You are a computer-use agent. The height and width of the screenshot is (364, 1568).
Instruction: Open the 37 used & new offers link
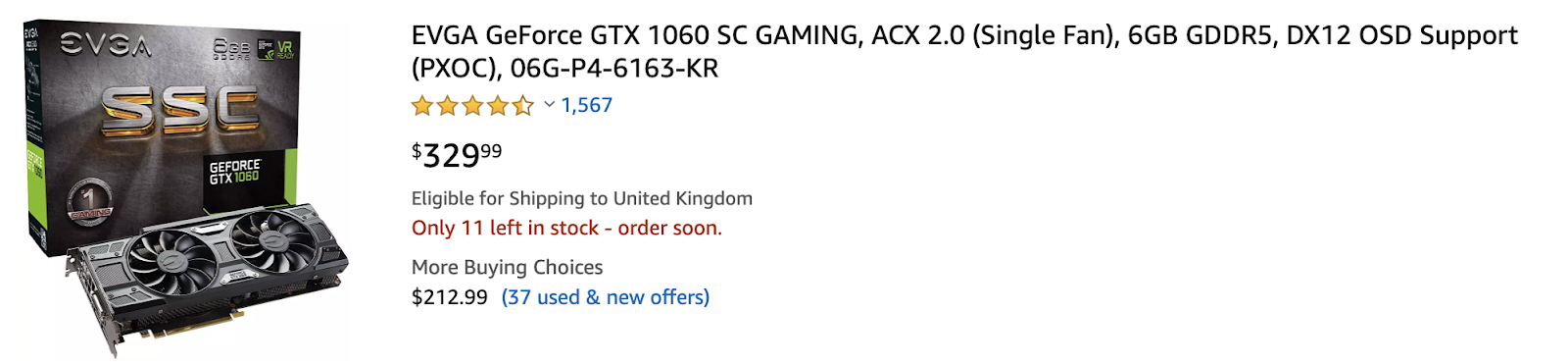pos(606,297)
